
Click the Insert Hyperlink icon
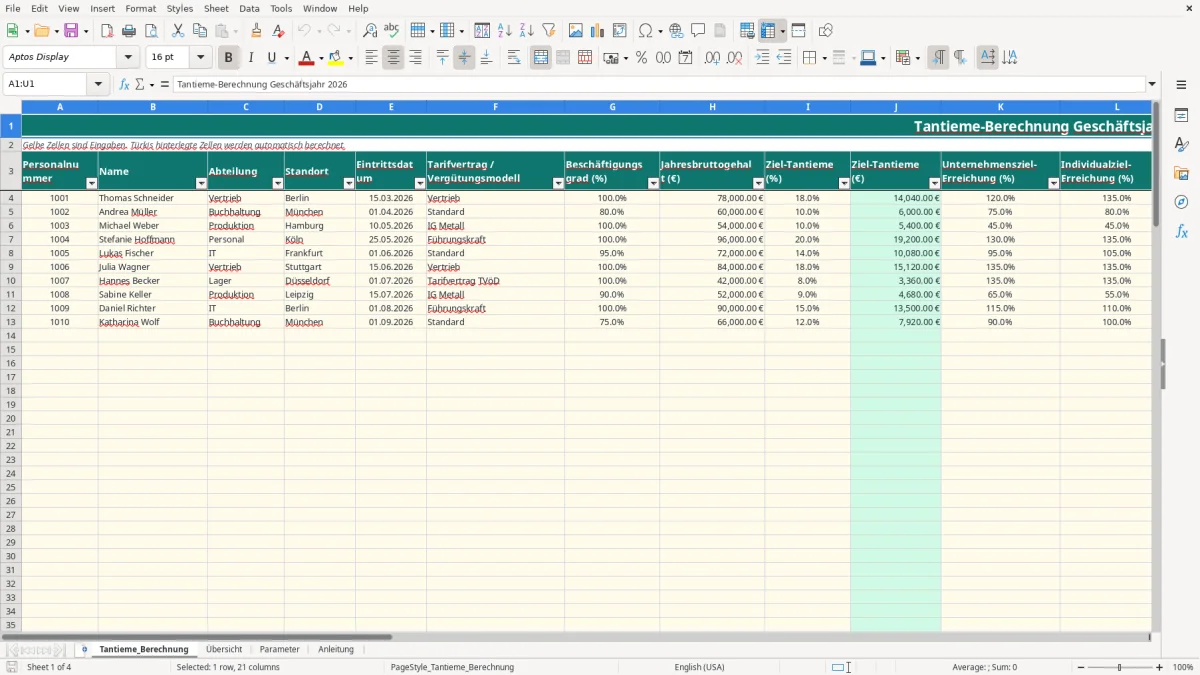coord(676,31)
